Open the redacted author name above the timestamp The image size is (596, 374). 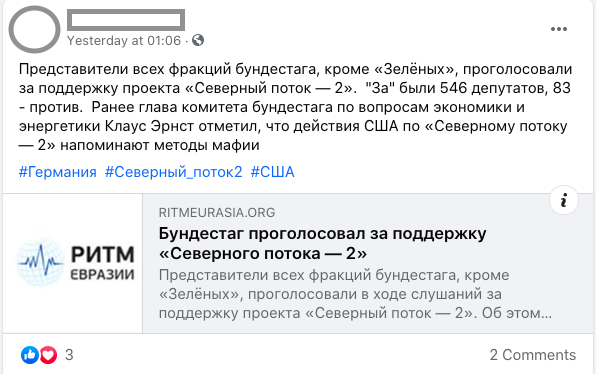(x=126, y=20)
